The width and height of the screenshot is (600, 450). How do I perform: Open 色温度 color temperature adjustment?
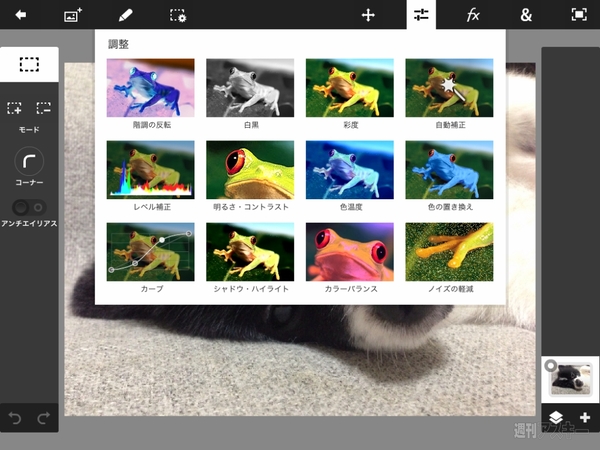click(350, 176)
